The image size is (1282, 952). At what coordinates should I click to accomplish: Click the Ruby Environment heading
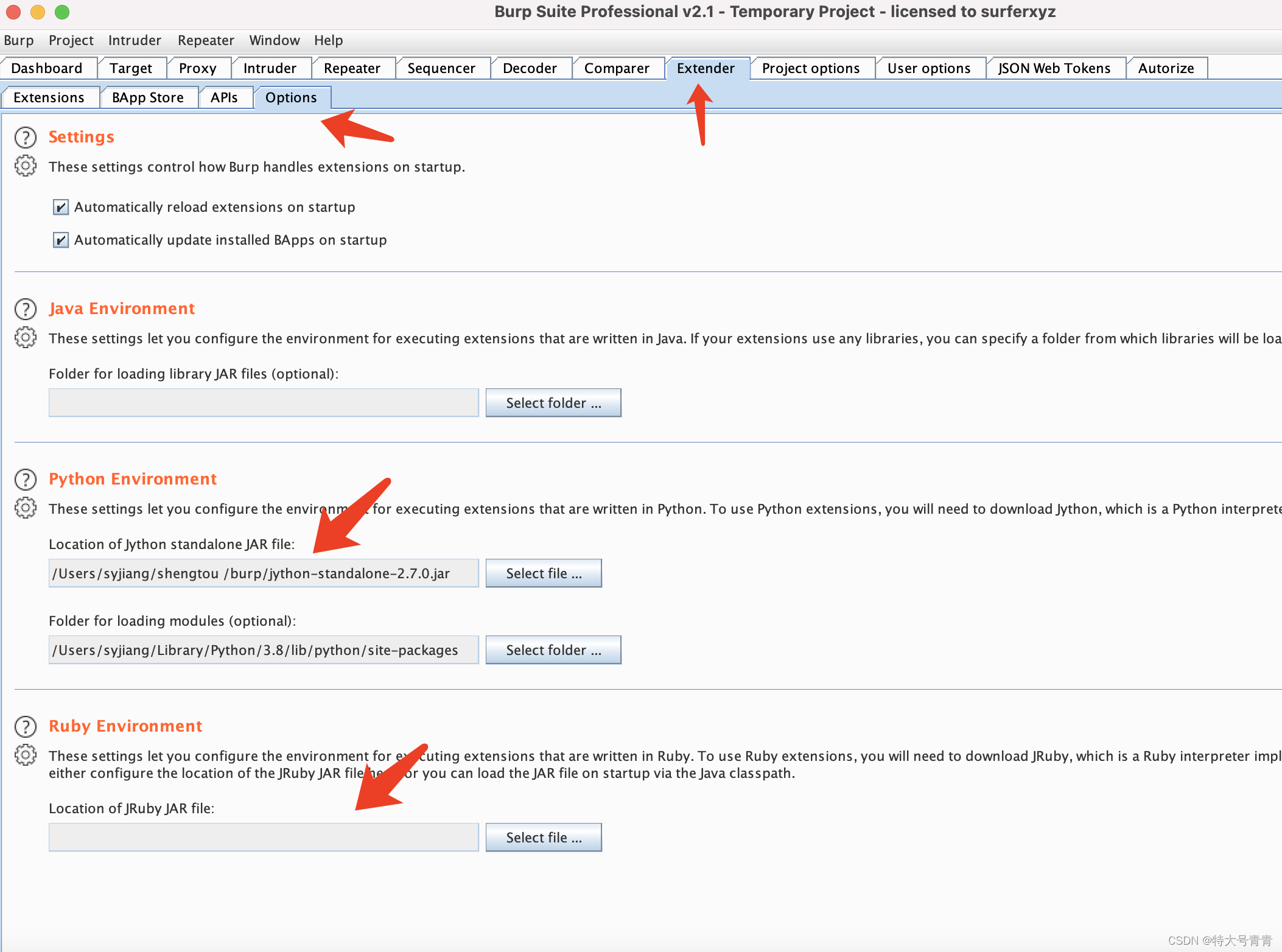[125, 726]
